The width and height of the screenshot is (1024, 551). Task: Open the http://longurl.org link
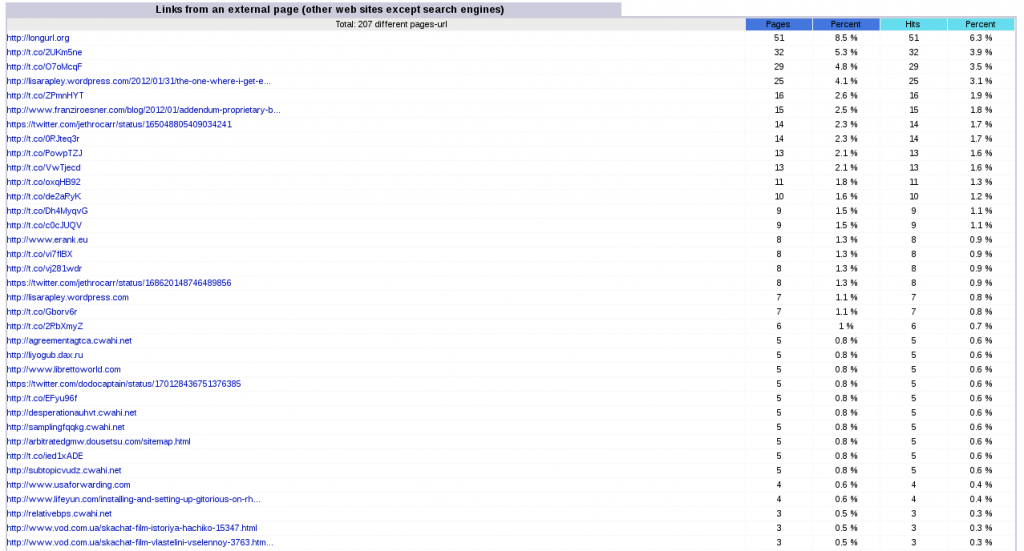38,38
